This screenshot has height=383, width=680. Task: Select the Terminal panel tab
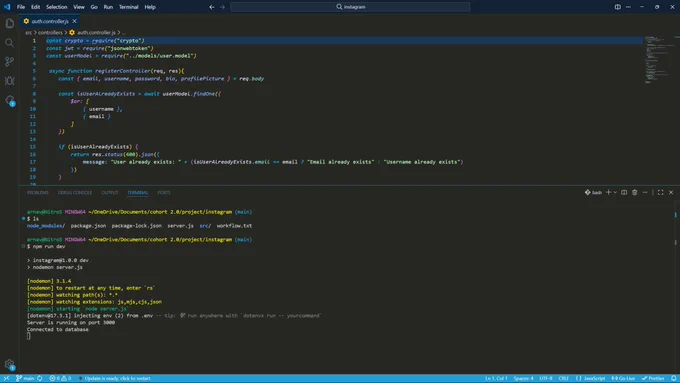point(137,193)
